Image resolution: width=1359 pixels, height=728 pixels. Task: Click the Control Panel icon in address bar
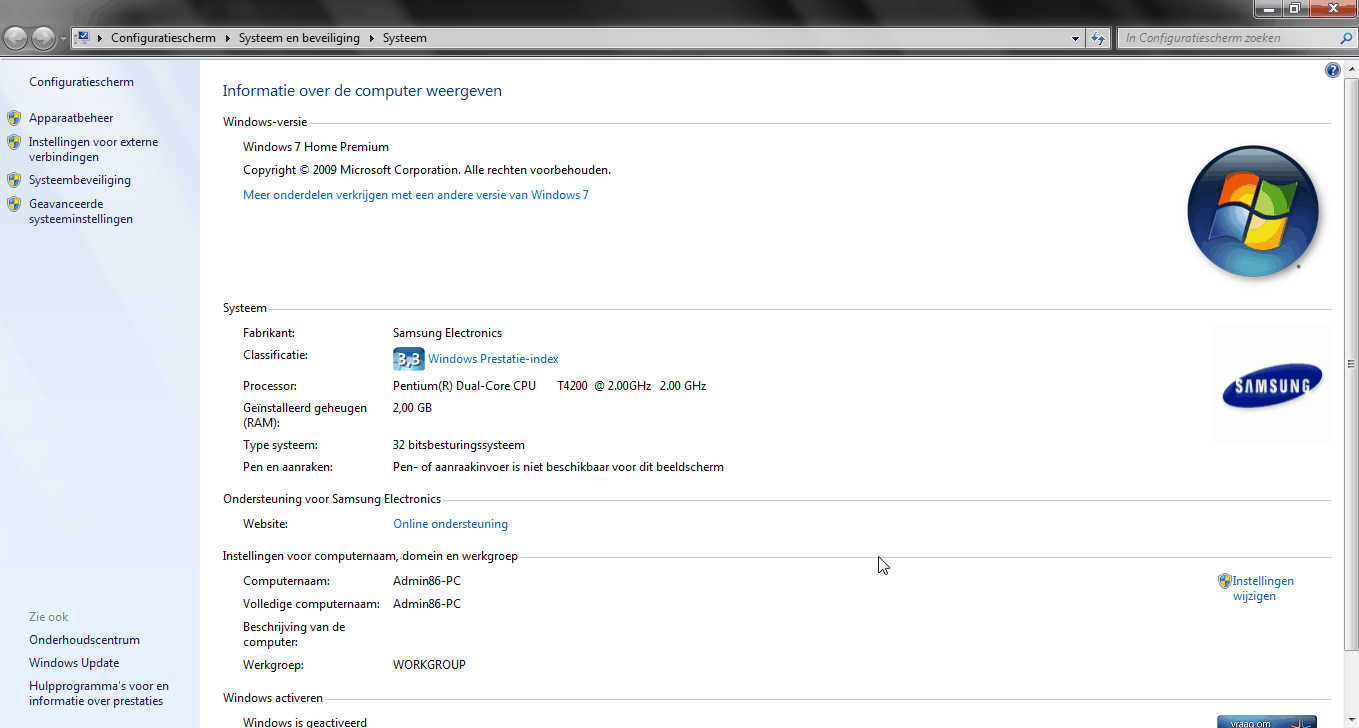coord(83,38)
